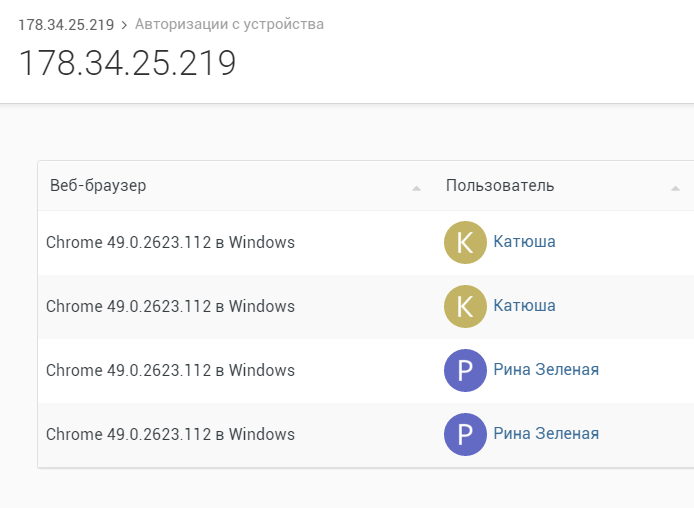Open the Рина Зеленая link in last row
The height and width of the screenshot is (508, 694).
pyautogui.click(x=546, y=434)
